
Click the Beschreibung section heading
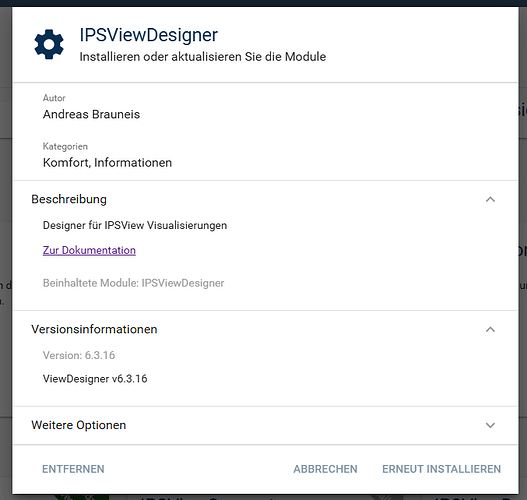[x=69, y=199]
